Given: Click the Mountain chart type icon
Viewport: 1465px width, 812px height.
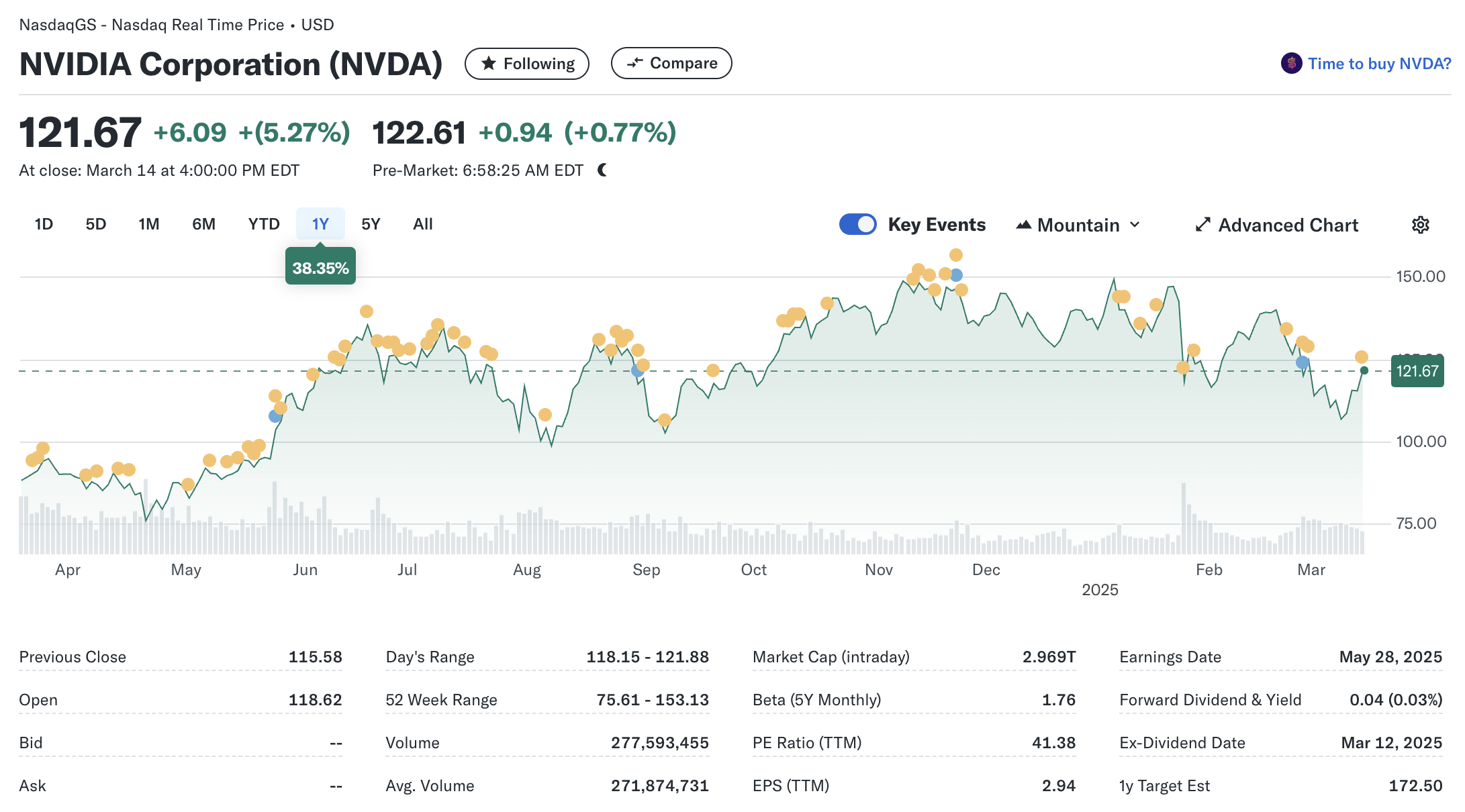Looking at the screenshot, I should 1023,225.
